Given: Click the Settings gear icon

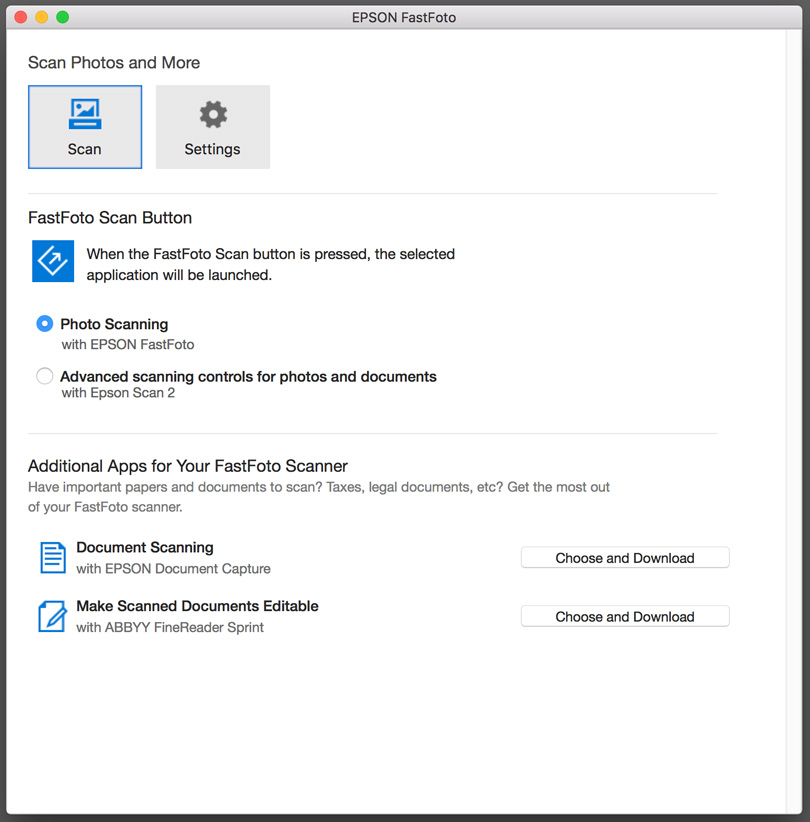Looking at the screenshot, I should pos(213,114).
